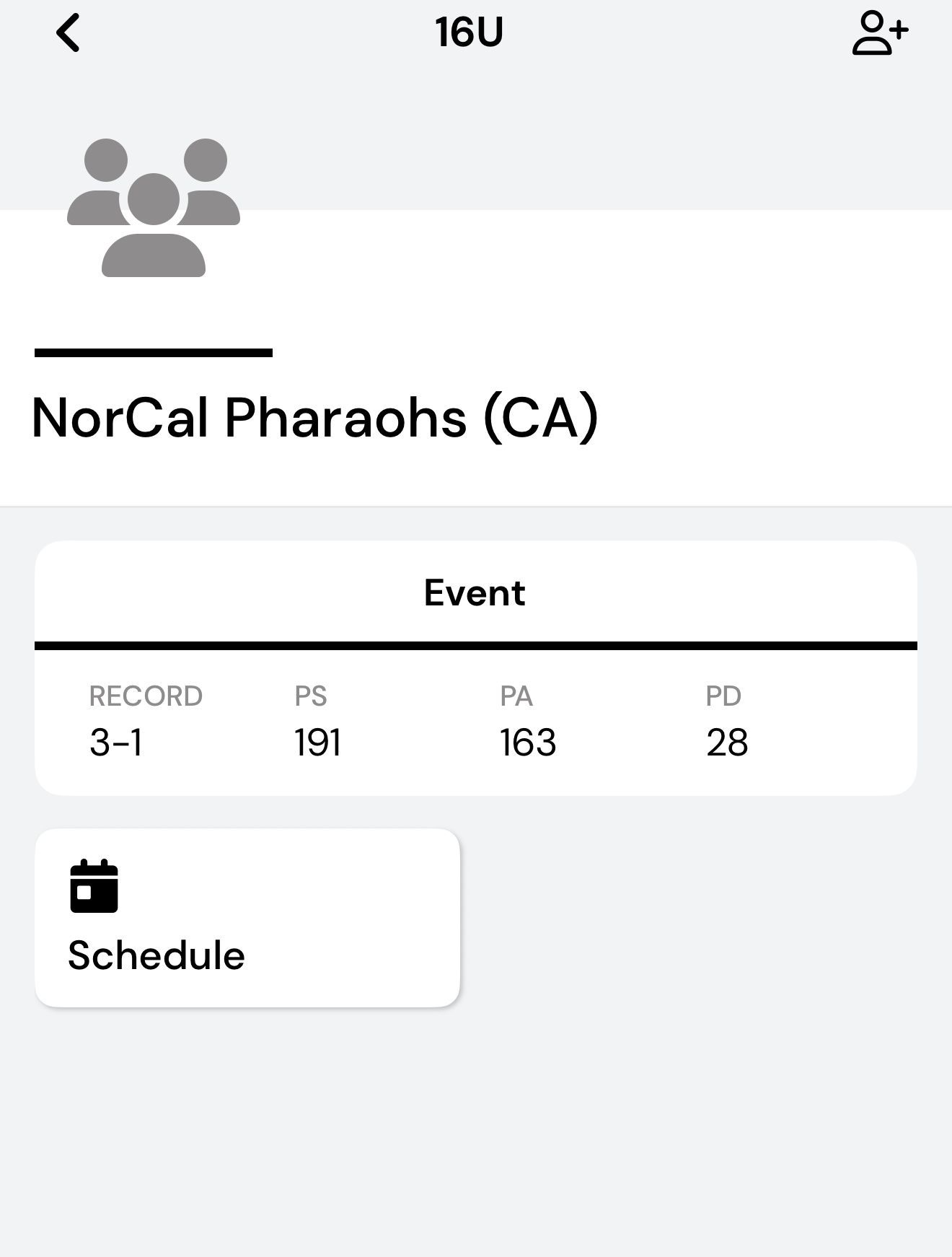Open the Schedule label
Image resolution: width=952 pixels, height=1257 pixels.
157,955
